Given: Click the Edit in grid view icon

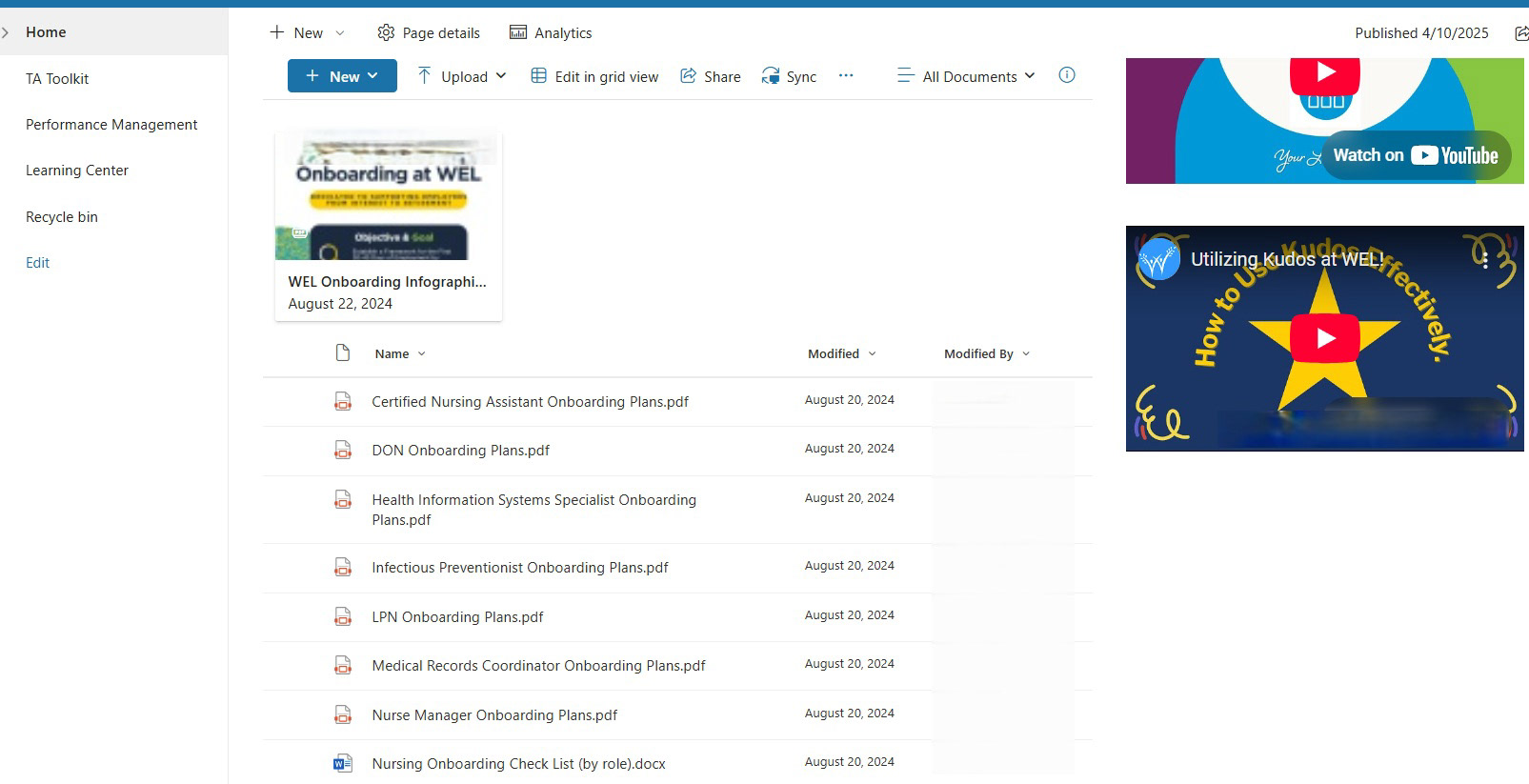Looking at the screenshot, I should tap(538, 75).
